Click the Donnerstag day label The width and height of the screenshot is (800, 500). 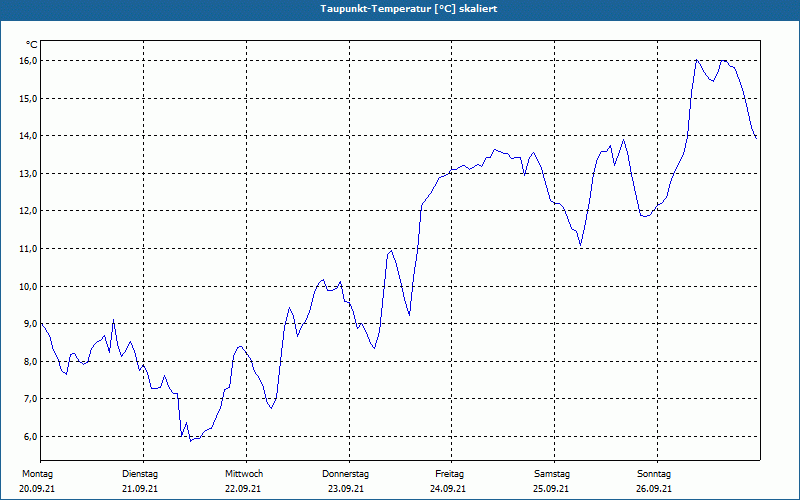pyautogui.click(x=345, y=474)
